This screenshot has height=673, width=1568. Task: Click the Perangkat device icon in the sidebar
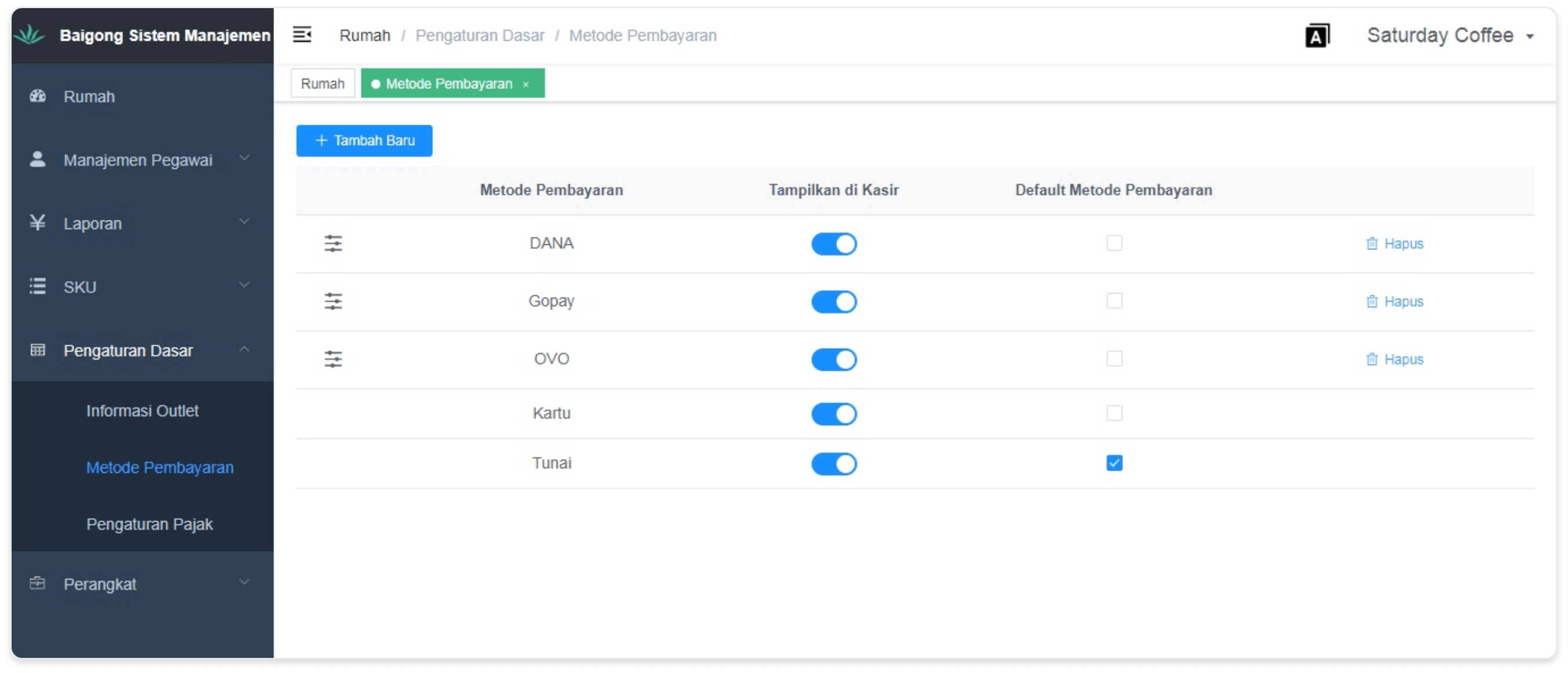coord(38,584)
